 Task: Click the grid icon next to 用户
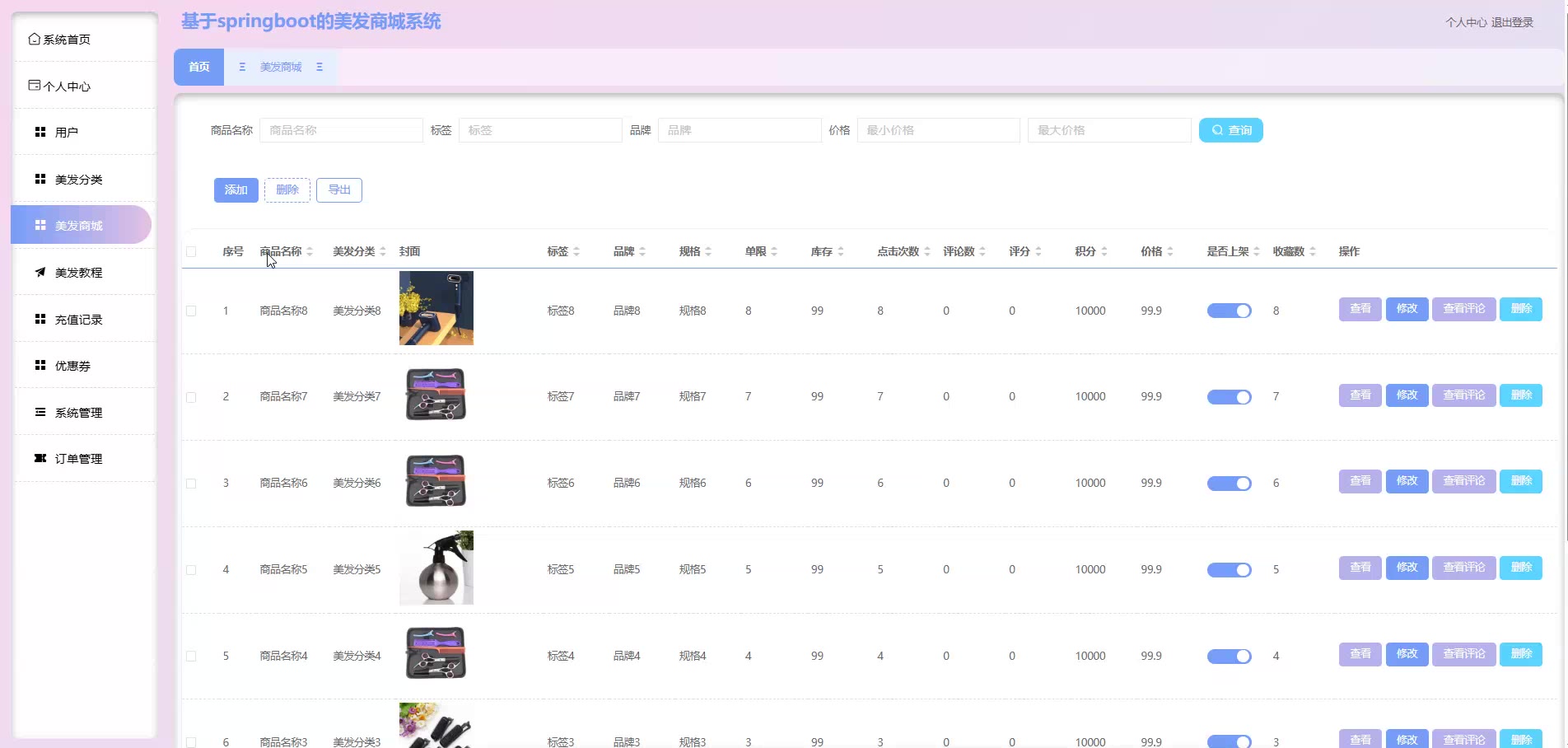pyautogui.click(x=40, y=132)
